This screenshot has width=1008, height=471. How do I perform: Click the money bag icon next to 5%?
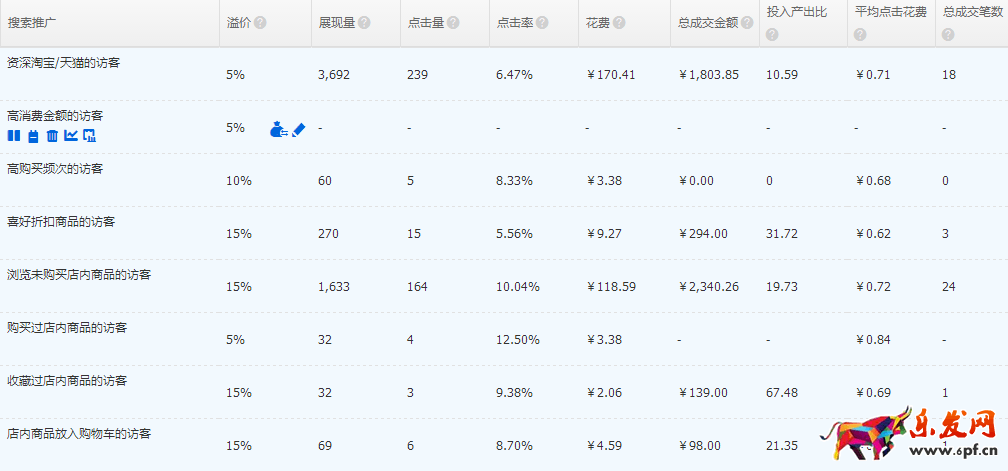click(278, 129)
